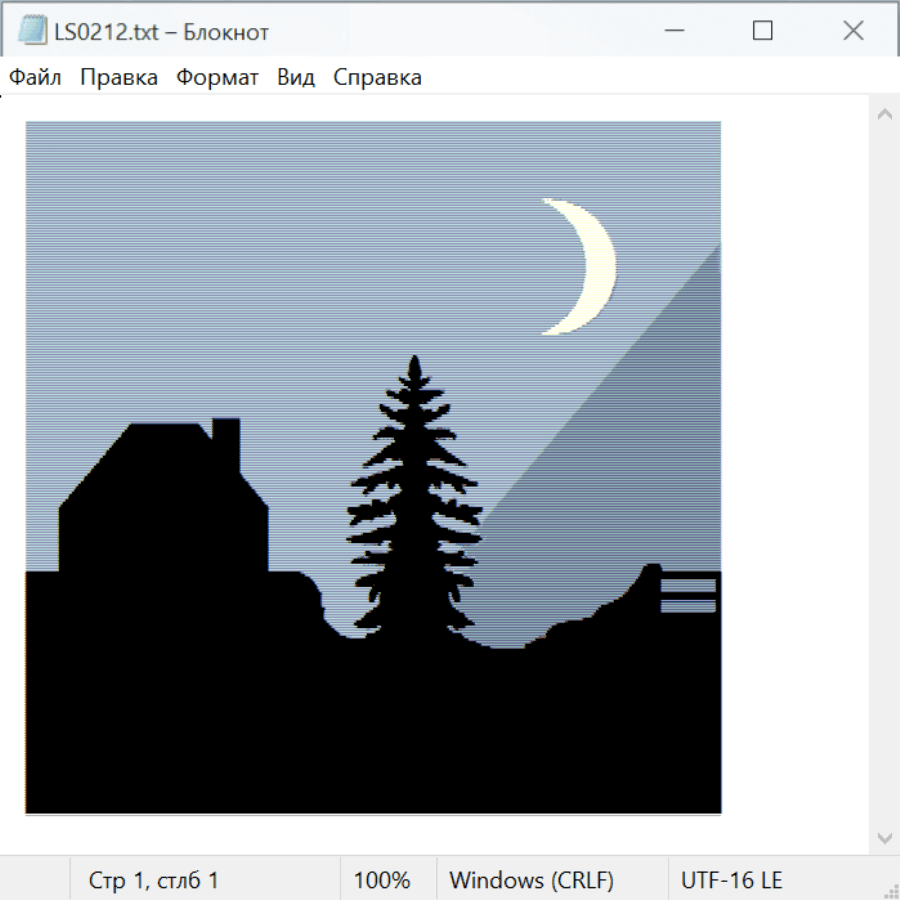Click the Notepad icon in the title bar
The height and width of the screenshot is (900, 900).
(33, 31)
